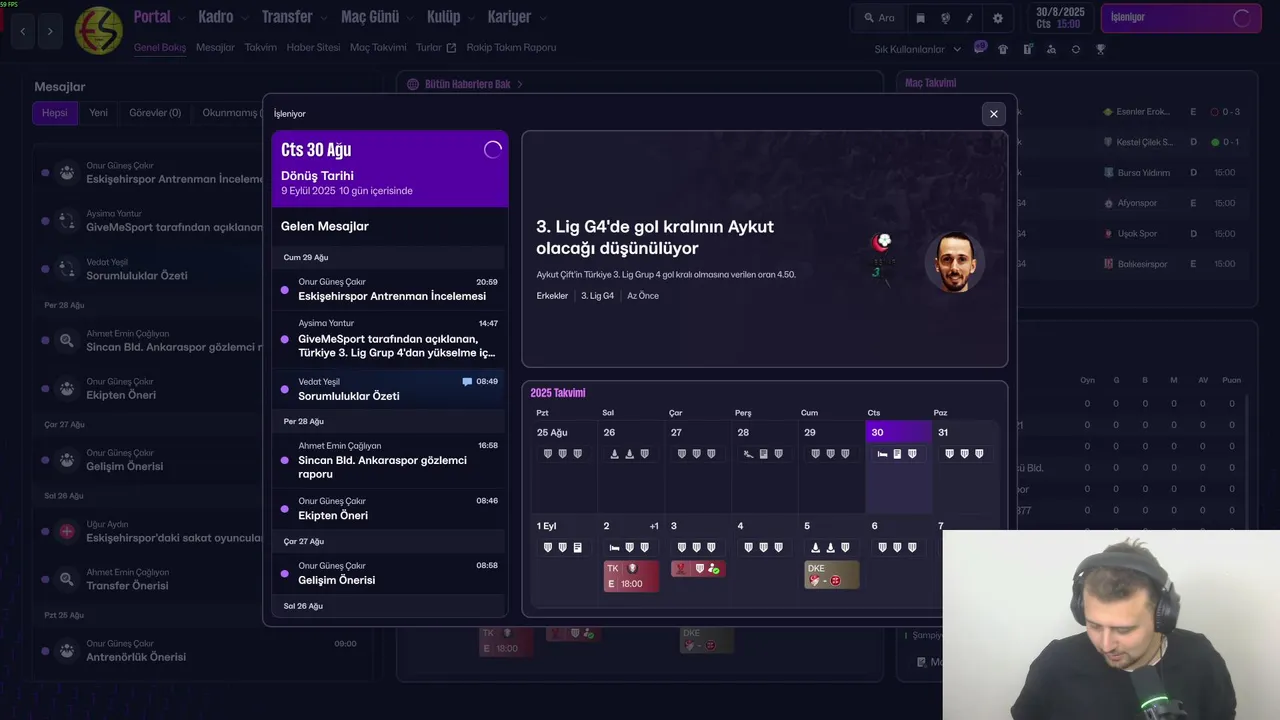The width and height of the screenshot is (1280, 720).
Task: Open the Eskişehirspor club badge
Action: (x=98, y=30)
